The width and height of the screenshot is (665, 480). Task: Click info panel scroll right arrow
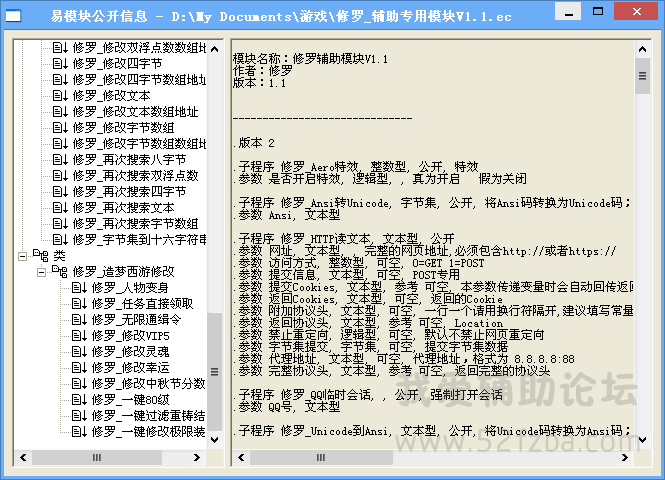[625, 458]
